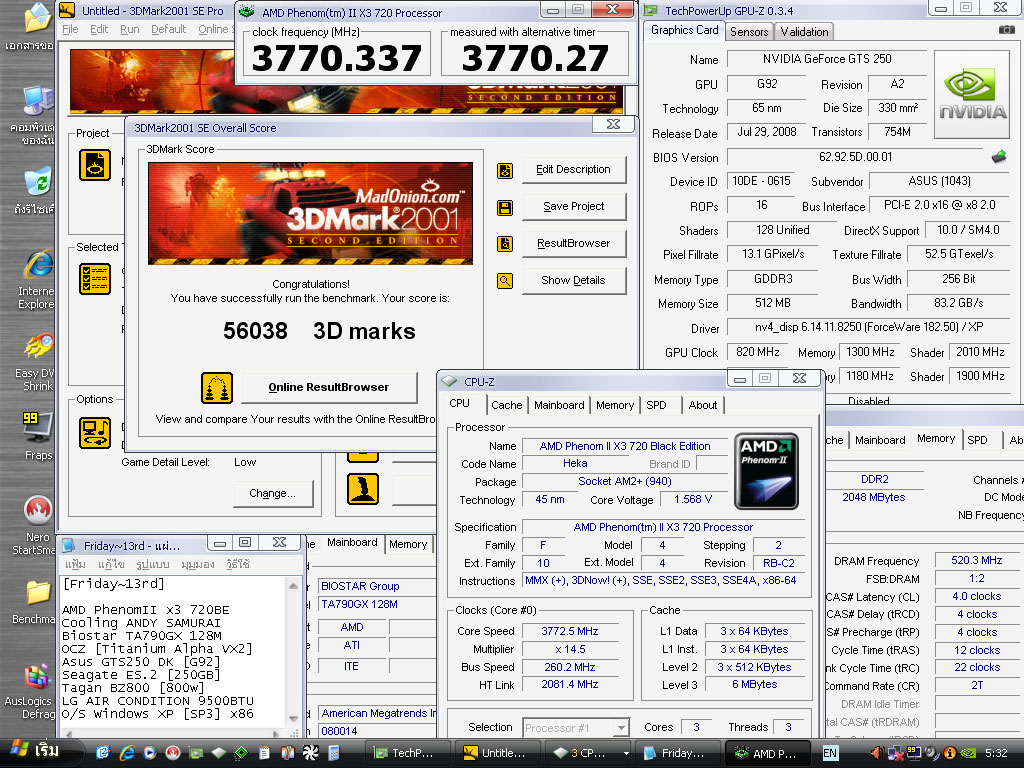
Task: Click the Show Details magnifier icon
Action: [x=505, y=281]
